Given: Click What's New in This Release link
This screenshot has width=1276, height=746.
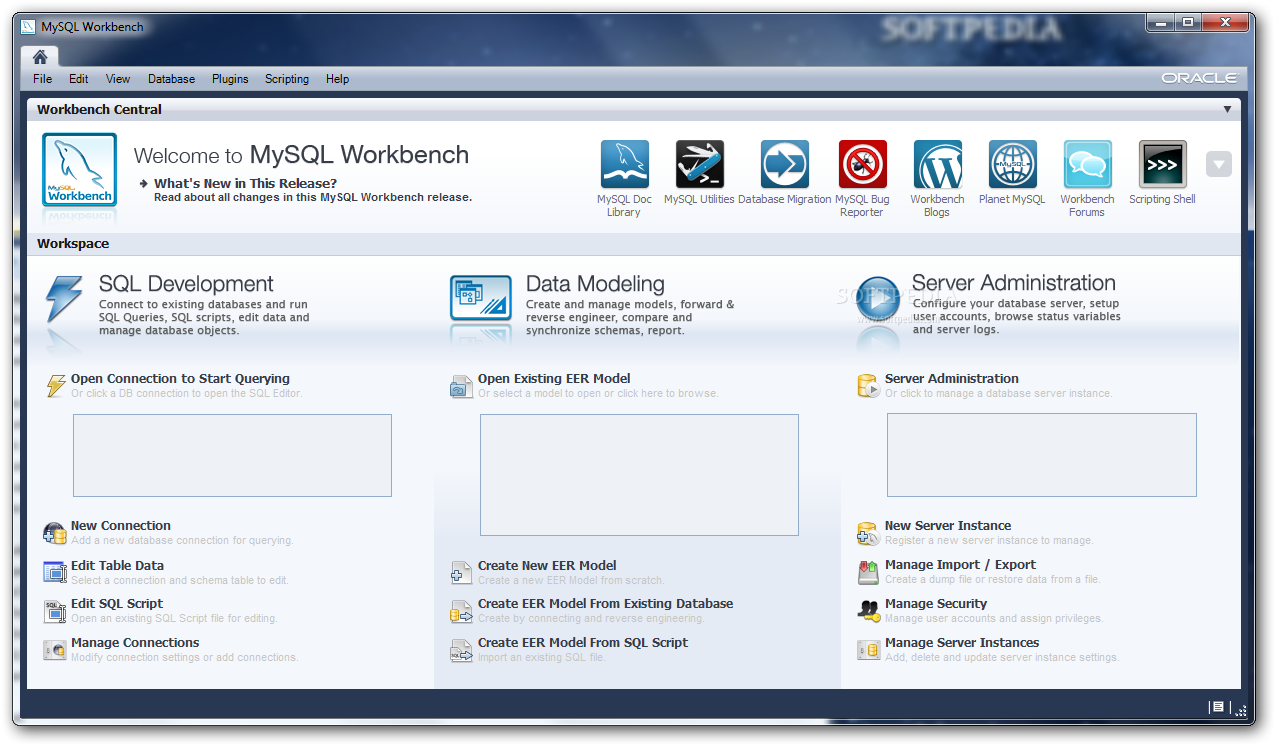Looking at the screenshot, I should pos(245,183).
